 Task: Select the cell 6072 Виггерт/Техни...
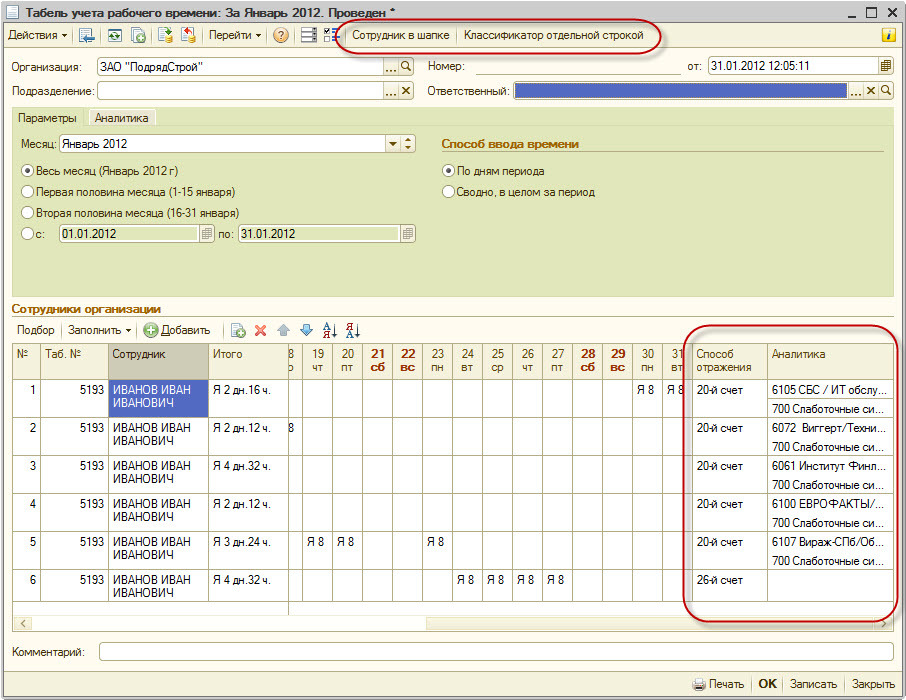point(830,428)
